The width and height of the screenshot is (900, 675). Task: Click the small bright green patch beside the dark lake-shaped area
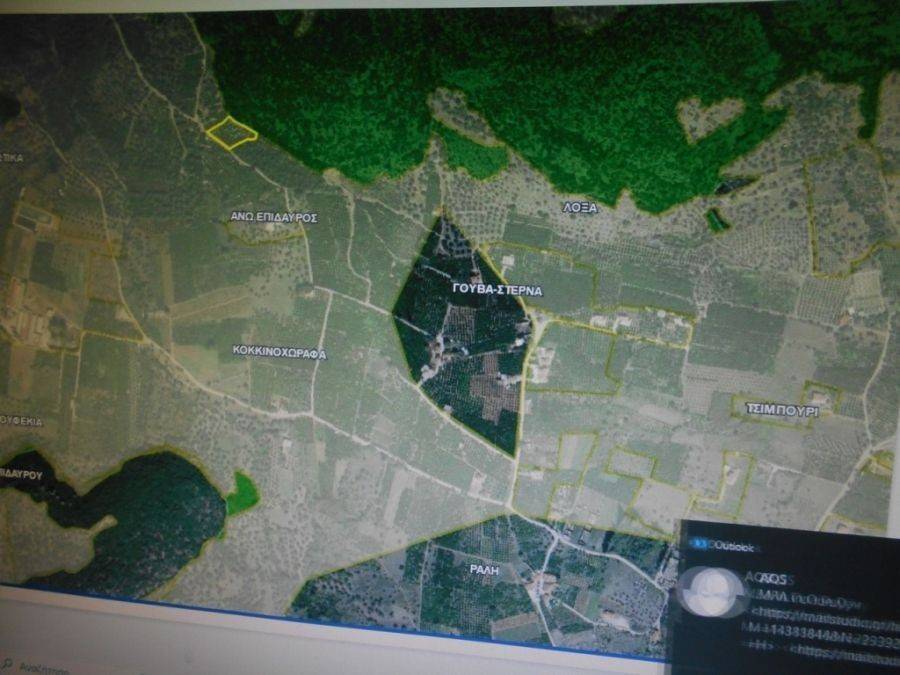241,494
